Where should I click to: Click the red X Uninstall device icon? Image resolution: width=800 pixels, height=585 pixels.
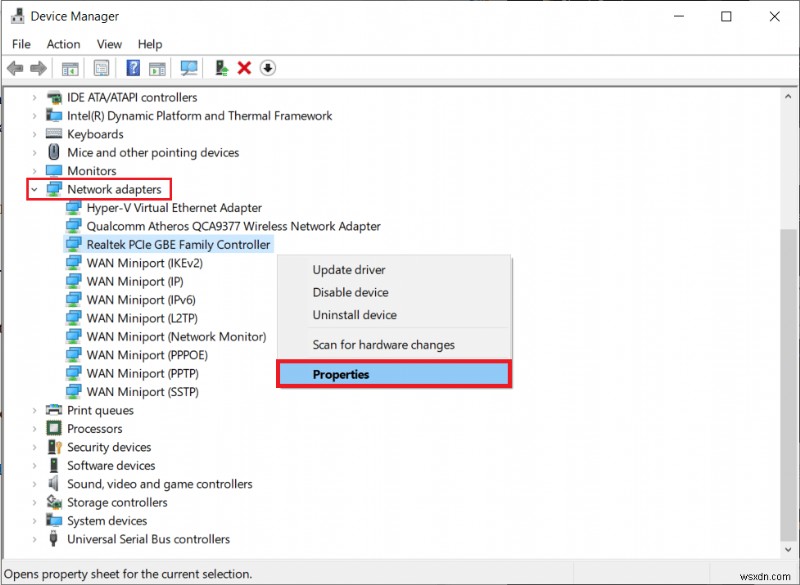click(244, 68)
